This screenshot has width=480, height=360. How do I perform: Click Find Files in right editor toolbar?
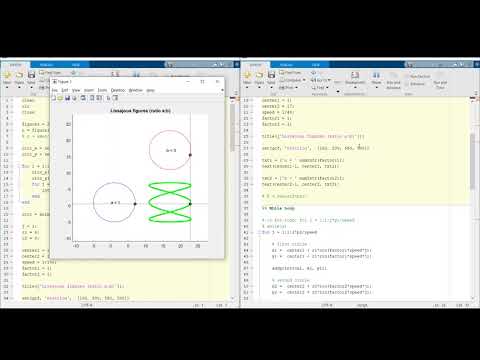[x=289, y=72]
